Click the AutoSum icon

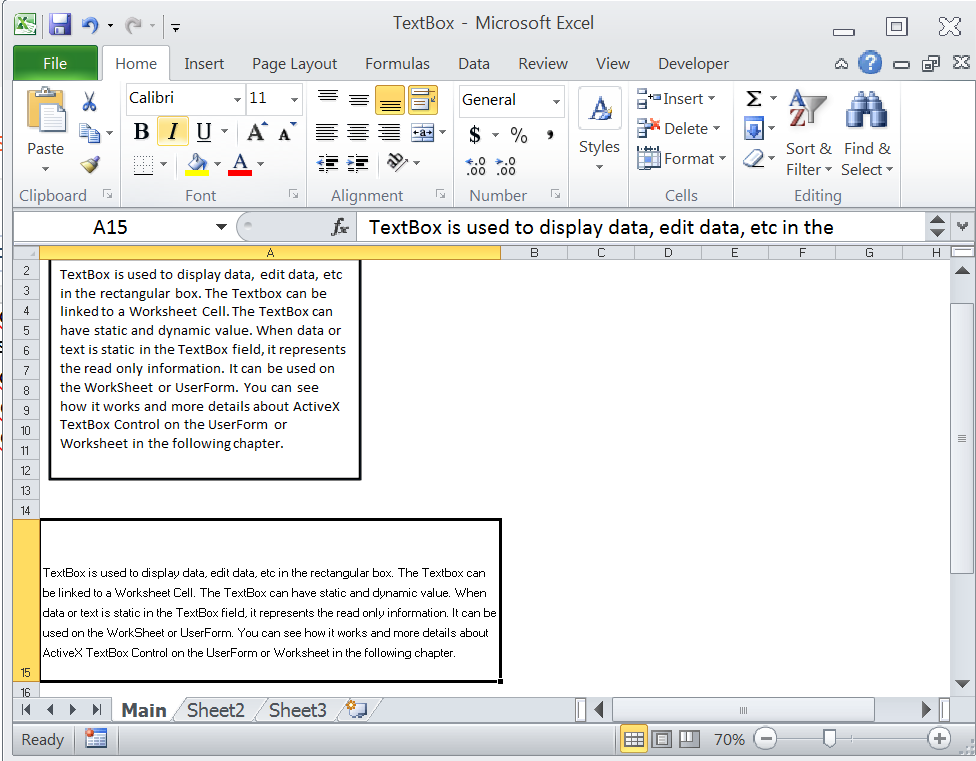[754, 97]
